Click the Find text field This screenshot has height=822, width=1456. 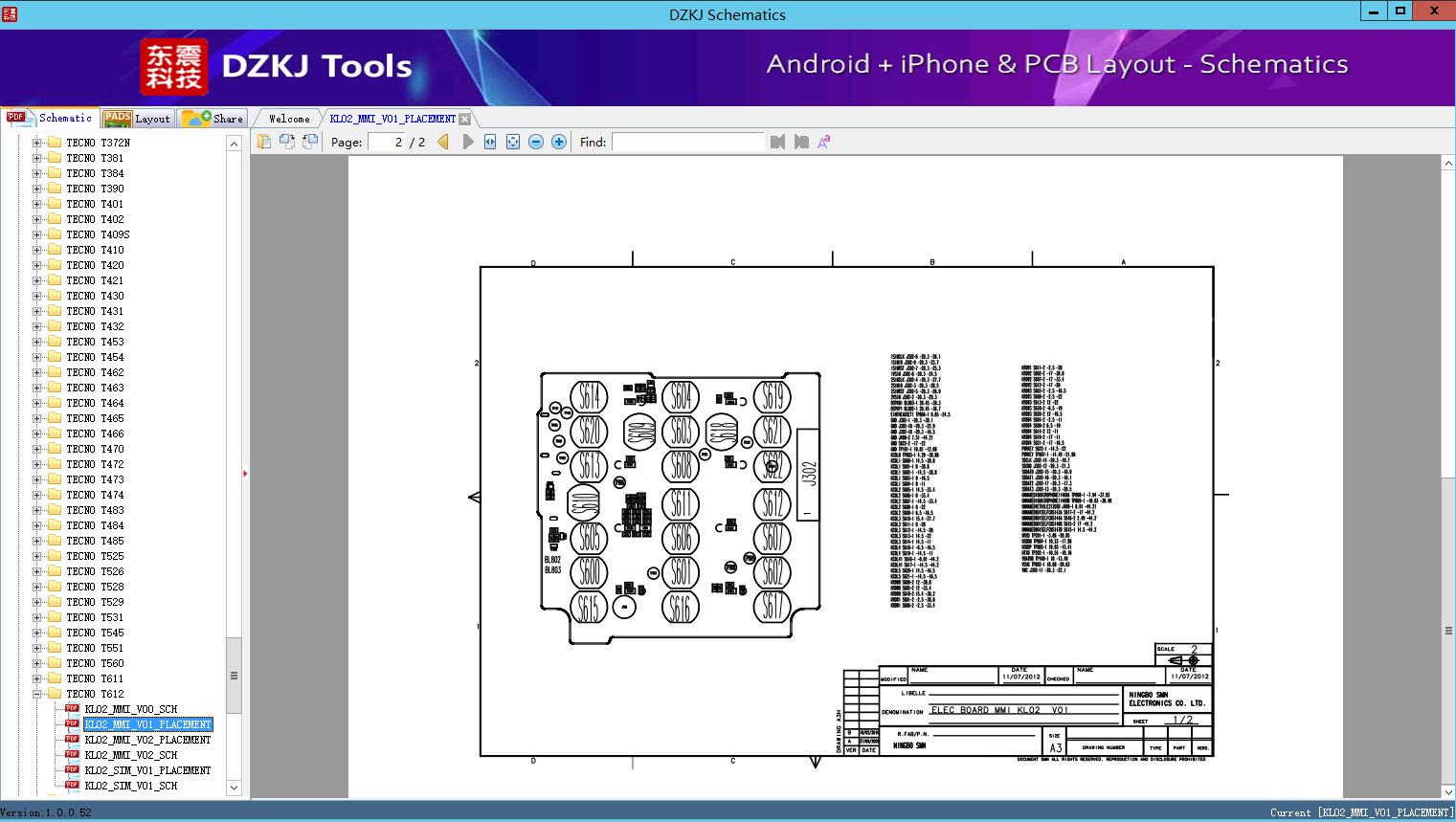click(688, 142)
